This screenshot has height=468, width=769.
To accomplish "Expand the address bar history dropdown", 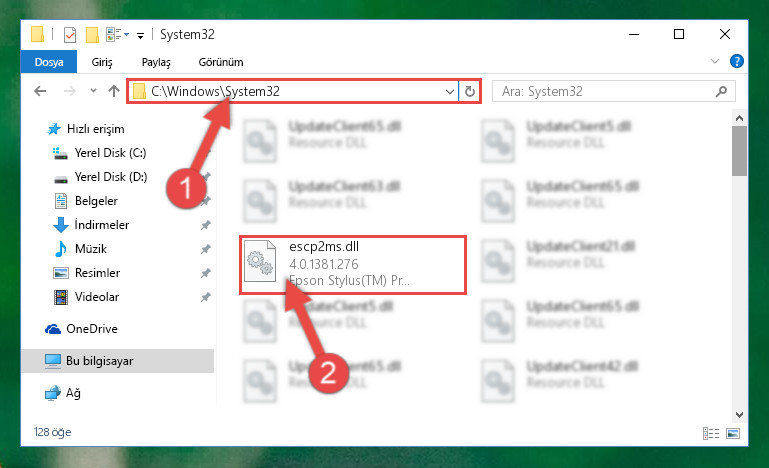I will (449, 91).
